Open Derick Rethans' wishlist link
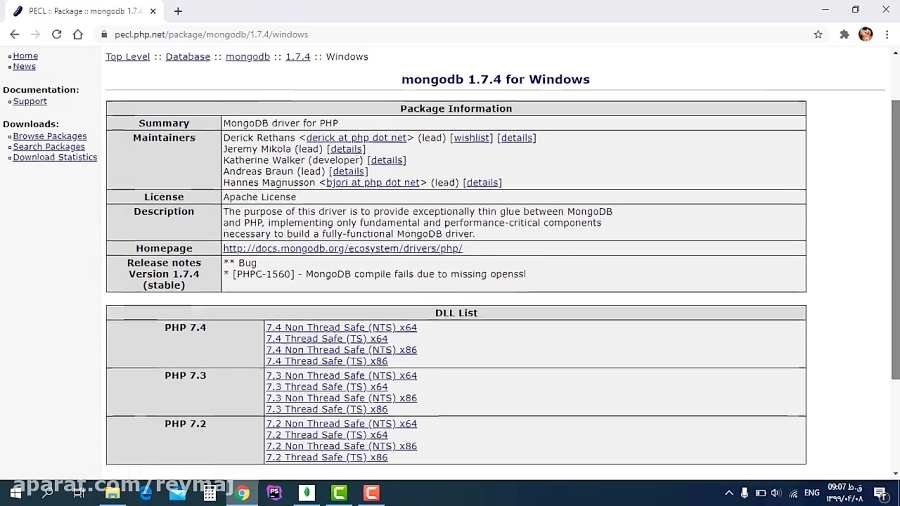 [471, 138]
